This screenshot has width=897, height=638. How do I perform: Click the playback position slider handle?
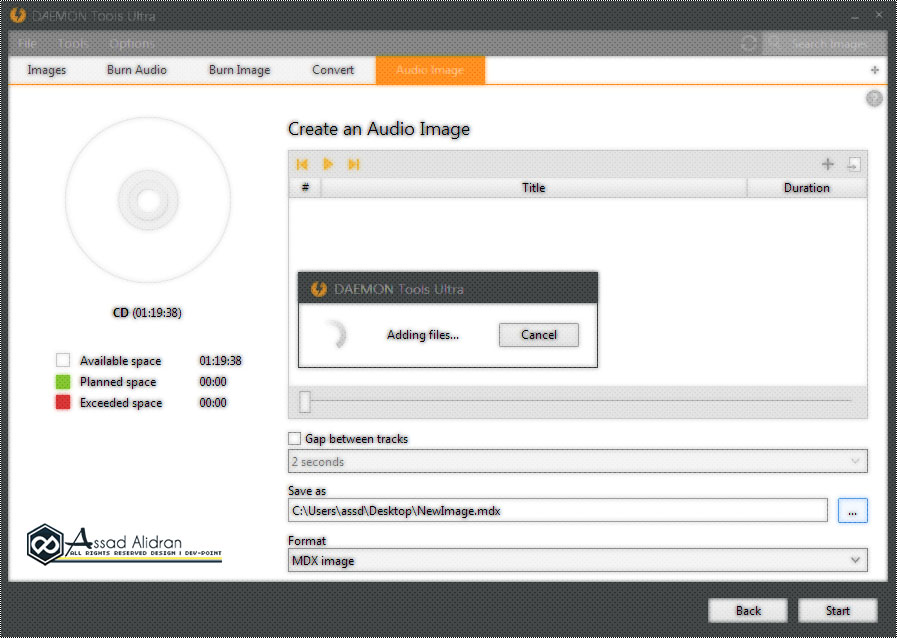coord(305,401)
